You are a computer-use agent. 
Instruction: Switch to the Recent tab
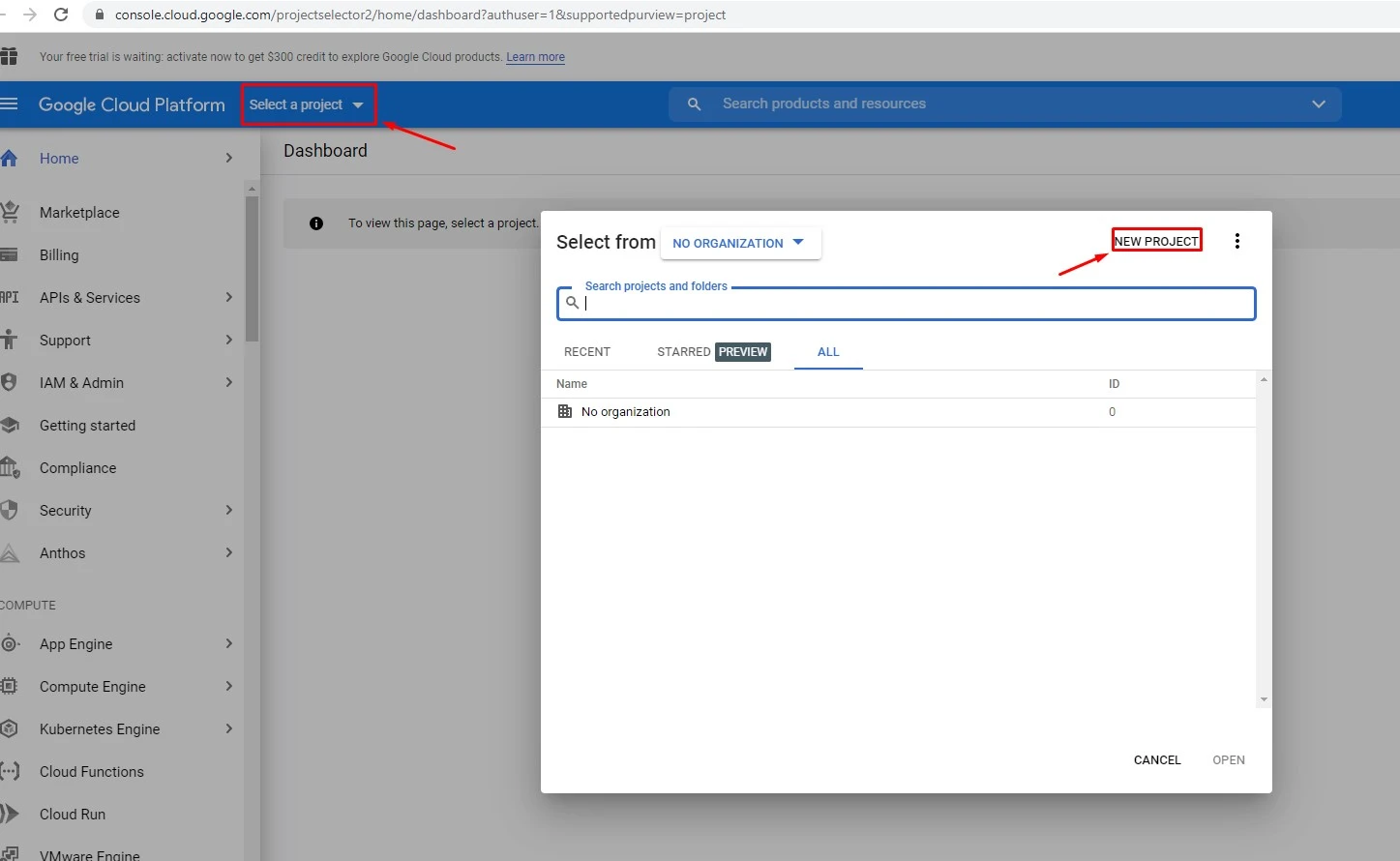coord(587,352)
